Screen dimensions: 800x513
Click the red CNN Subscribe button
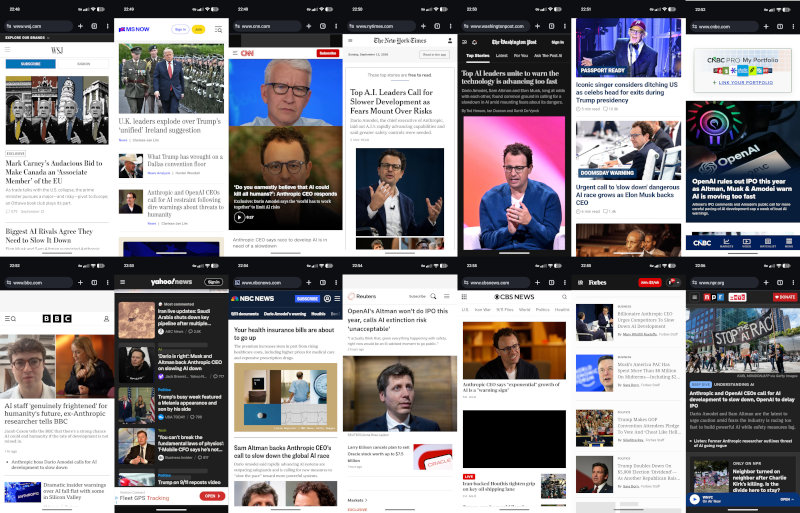point(327,53)
